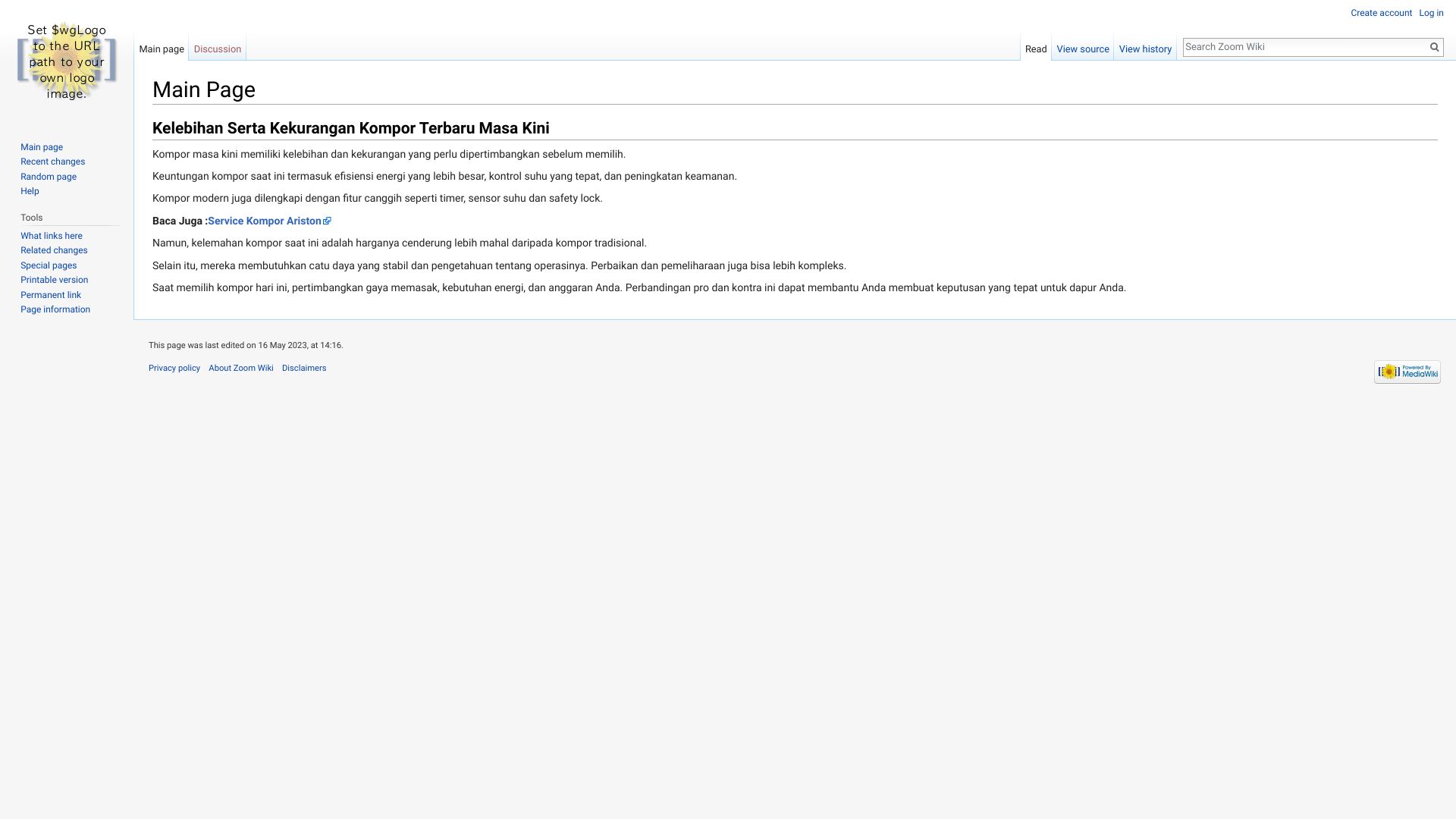Image resolution: width=1456 pixels, height=819 pixels.
Task: Click the Create account link
Action: pos(1381,13)
